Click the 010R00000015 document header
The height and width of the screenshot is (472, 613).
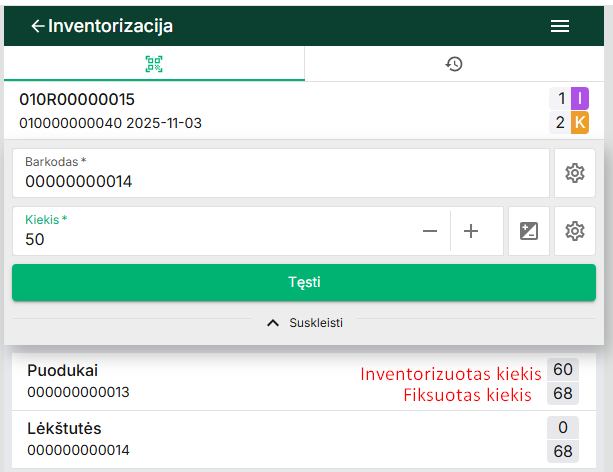[77, 100]
